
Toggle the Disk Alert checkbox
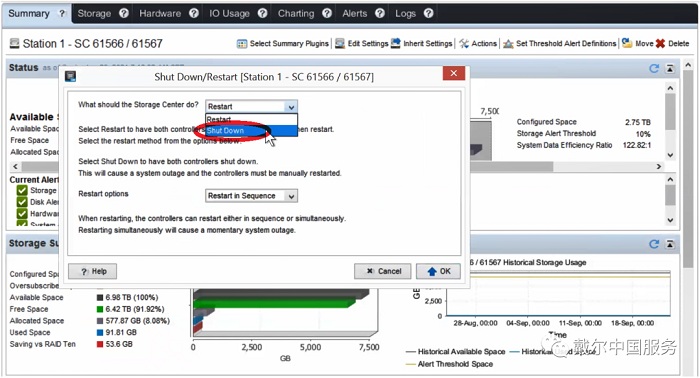point(22,202)
